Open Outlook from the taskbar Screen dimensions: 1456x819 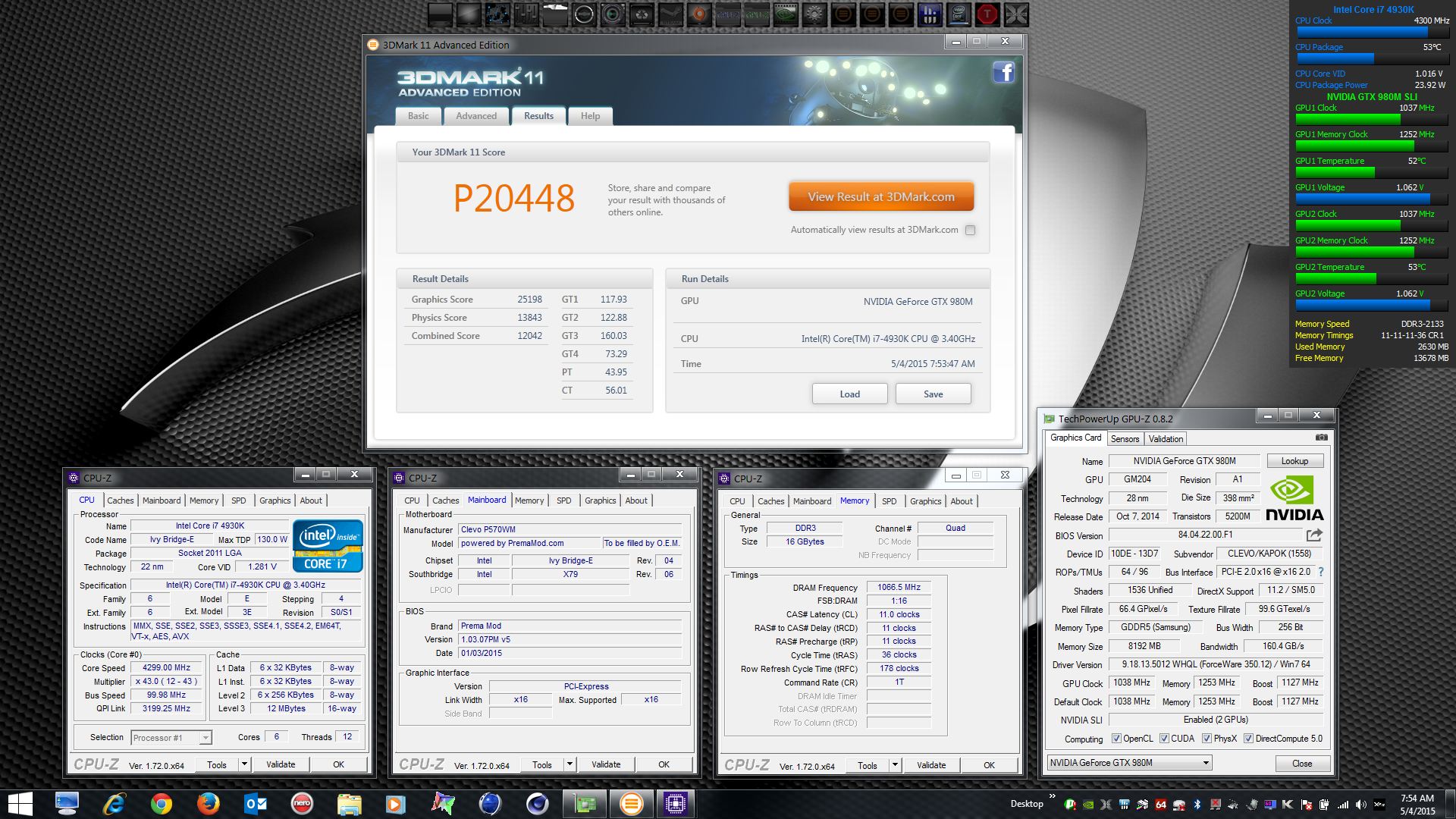255,804
